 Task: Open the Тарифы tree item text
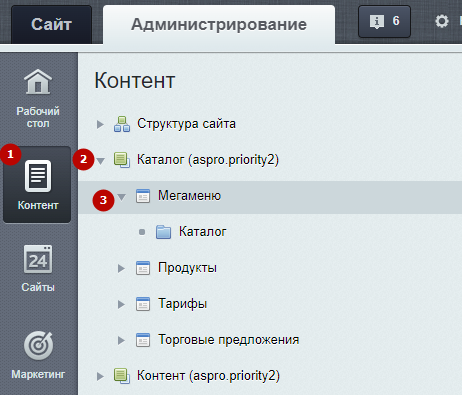point(182,304)
